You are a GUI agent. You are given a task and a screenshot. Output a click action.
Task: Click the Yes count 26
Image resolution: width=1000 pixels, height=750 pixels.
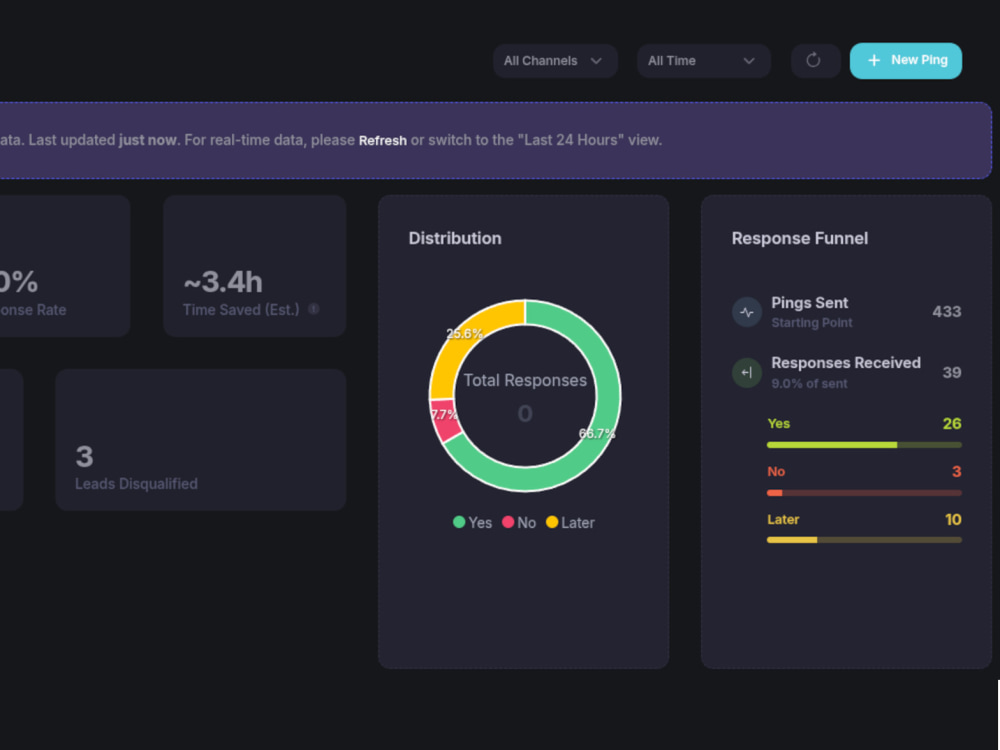coord(952,423)
